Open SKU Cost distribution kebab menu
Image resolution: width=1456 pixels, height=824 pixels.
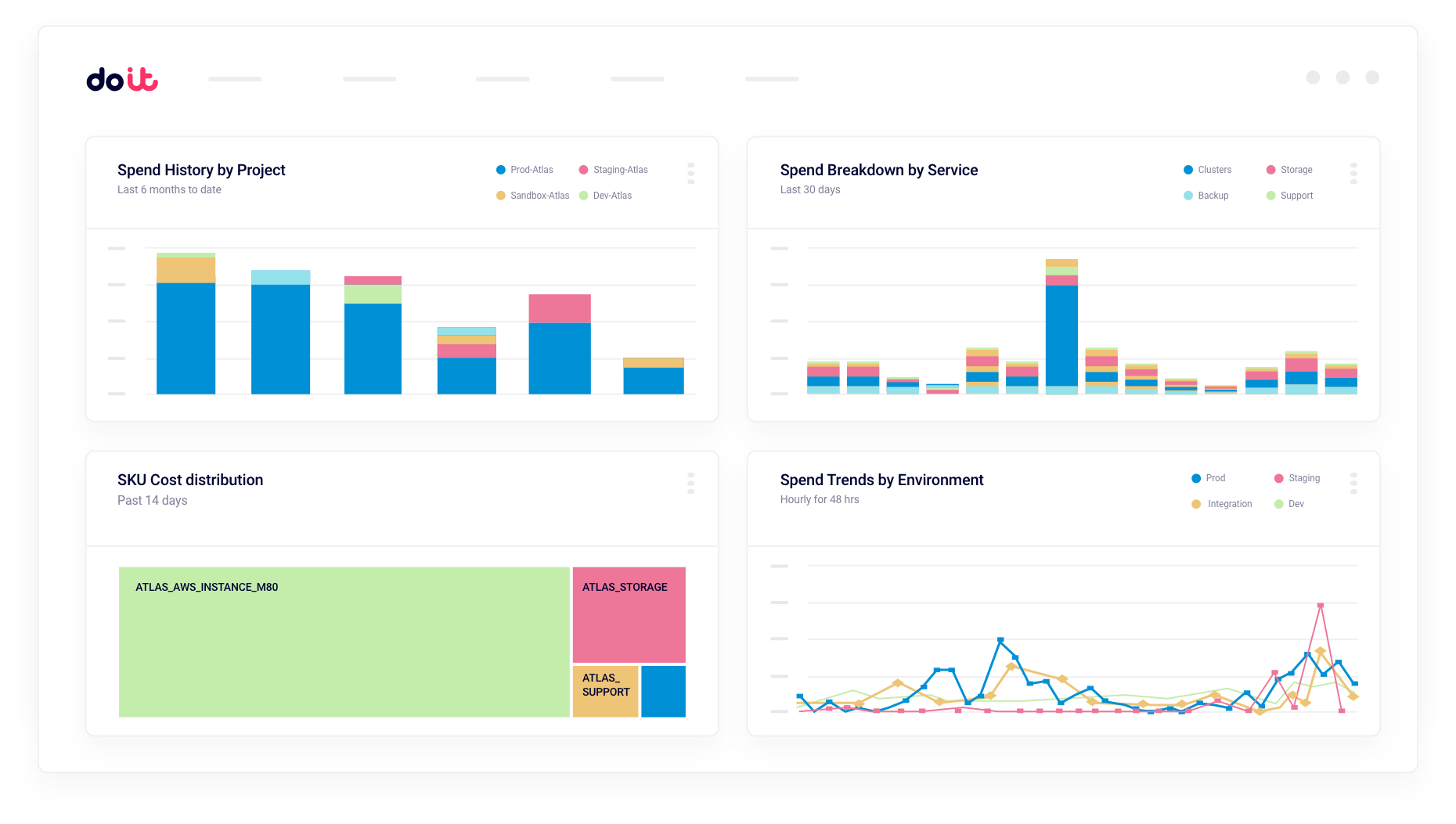click(690, 483)
